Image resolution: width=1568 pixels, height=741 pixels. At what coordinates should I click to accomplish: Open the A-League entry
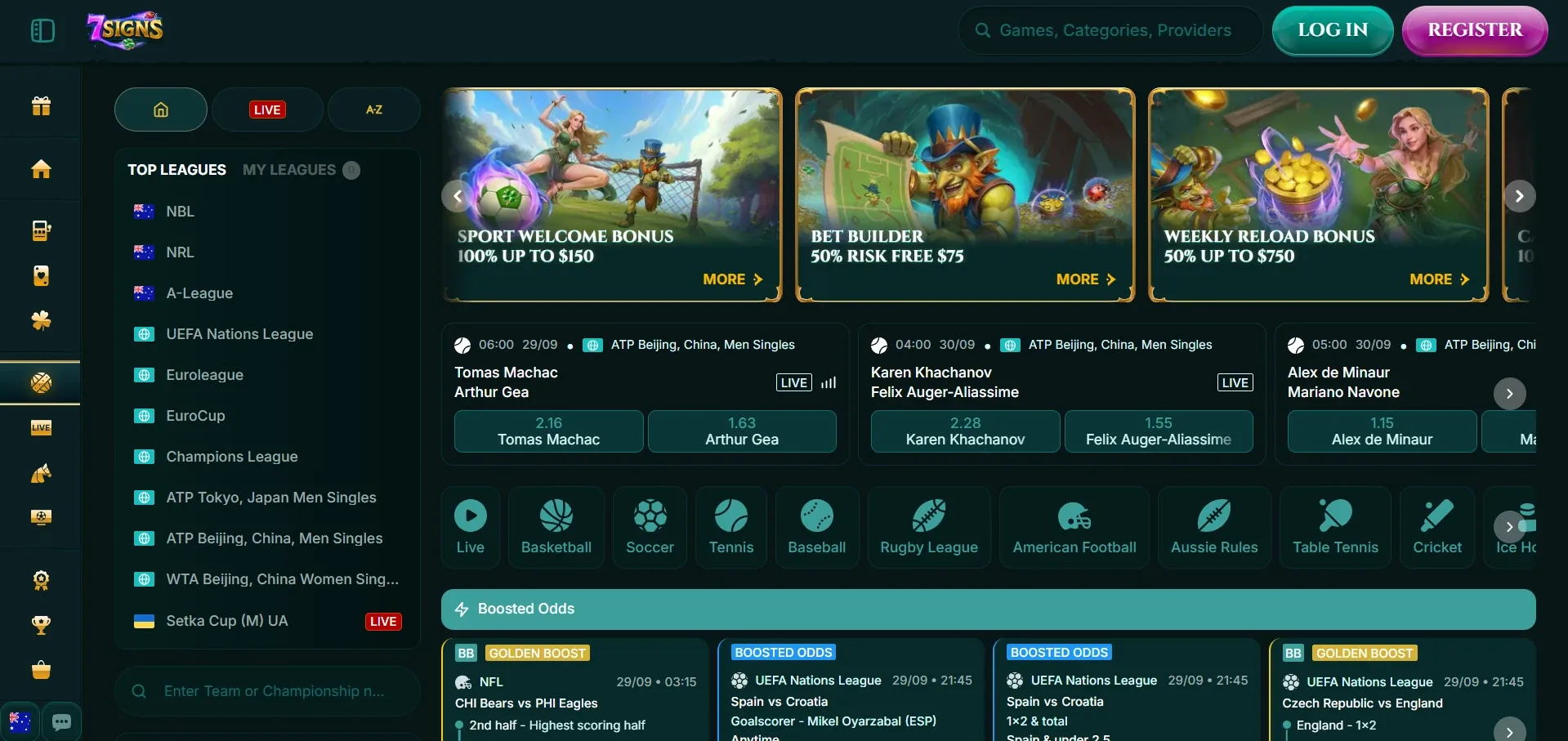(267, 292)
